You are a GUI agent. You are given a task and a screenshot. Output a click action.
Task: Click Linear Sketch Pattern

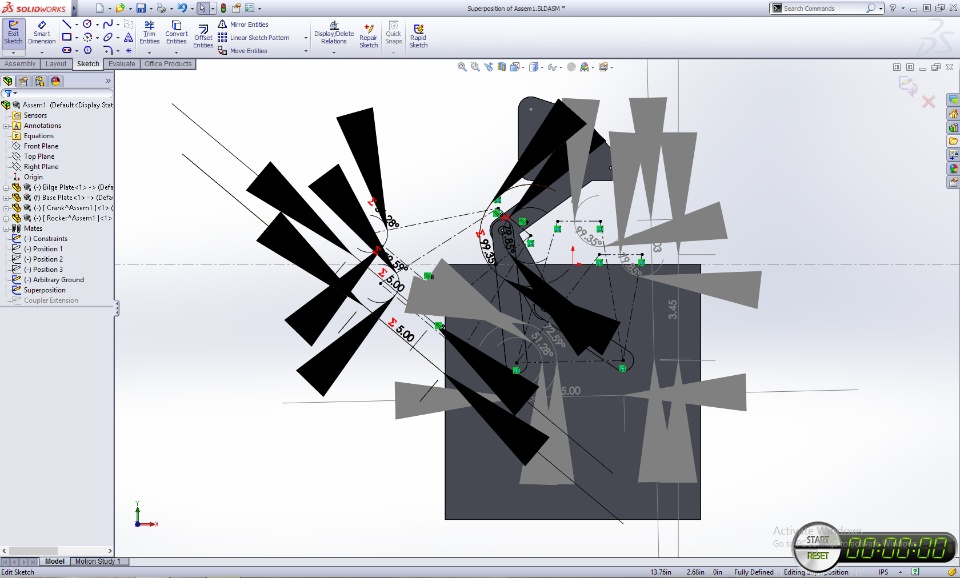point(253,37)
